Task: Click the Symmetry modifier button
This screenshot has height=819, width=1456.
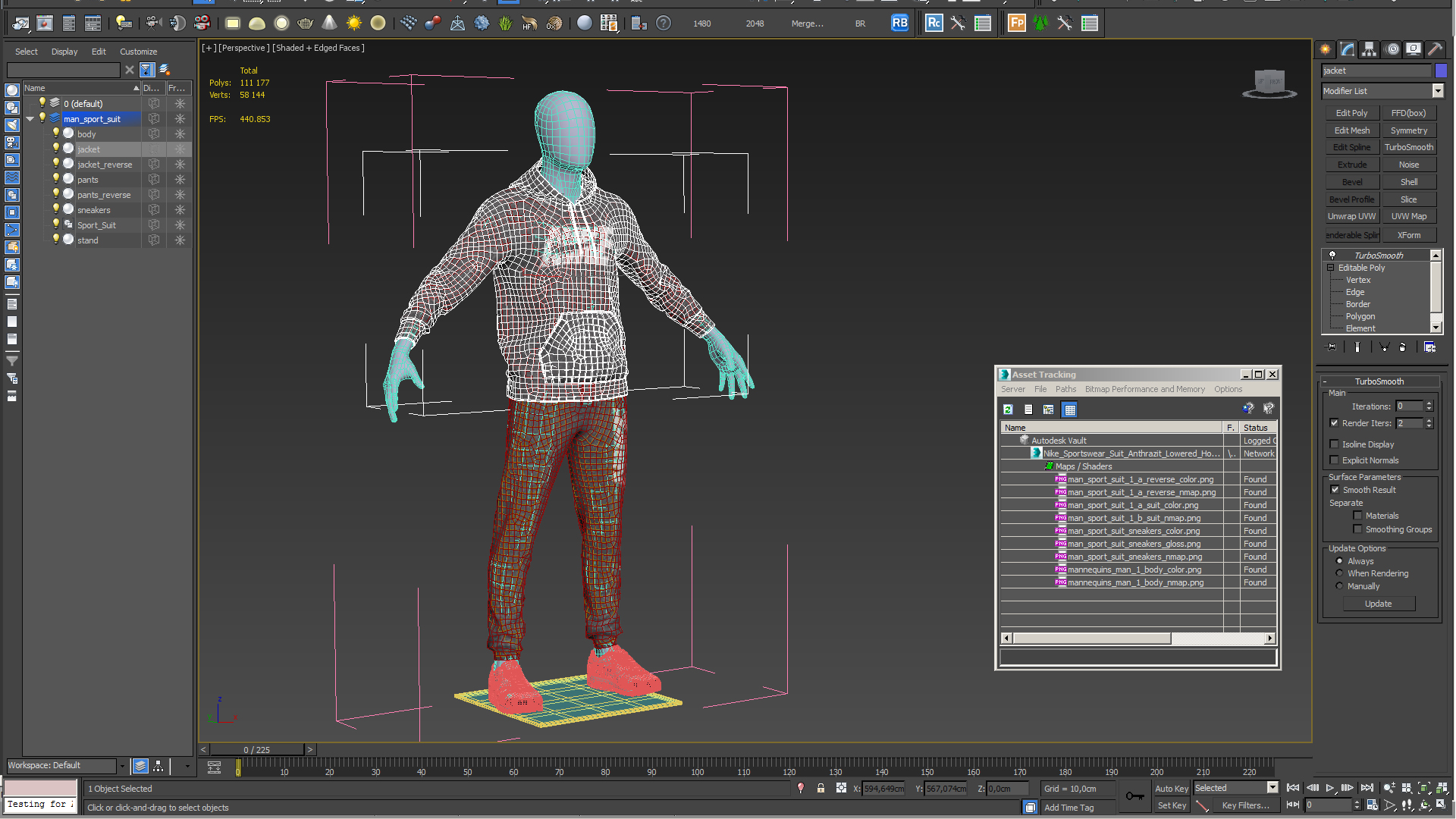Action: point(1409,130)
